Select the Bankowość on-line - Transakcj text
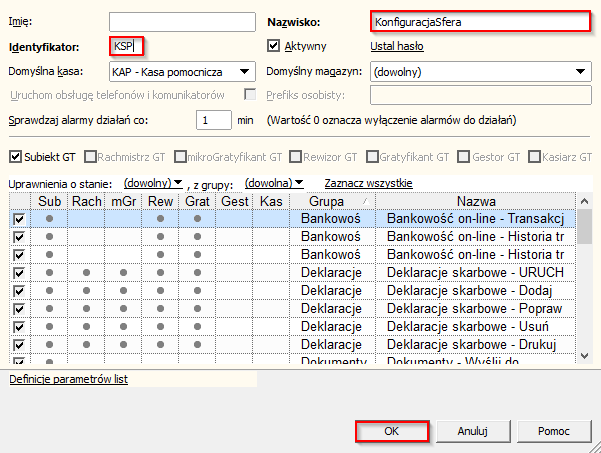The image size is (601, 453). point(475,218)
